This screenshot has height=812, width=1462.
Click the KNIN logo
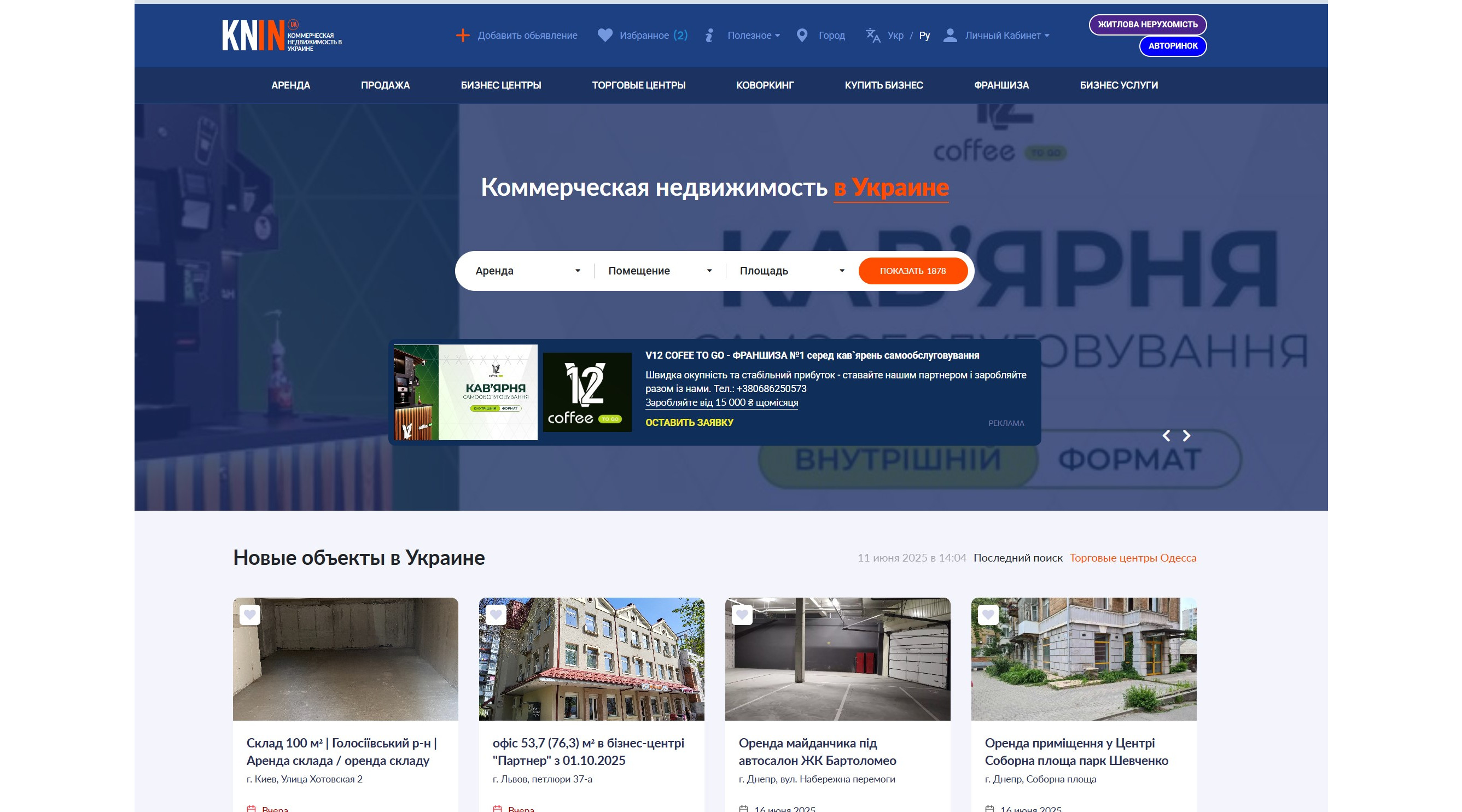pos(281,36)
